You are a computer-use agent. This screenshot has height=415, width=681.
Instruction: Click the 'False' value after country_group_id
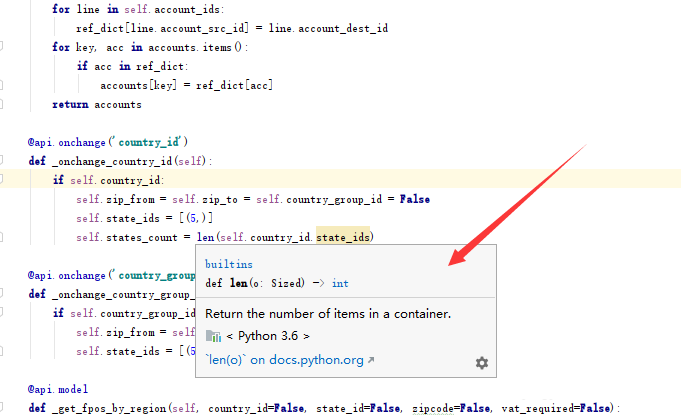[x=415, y=199]
